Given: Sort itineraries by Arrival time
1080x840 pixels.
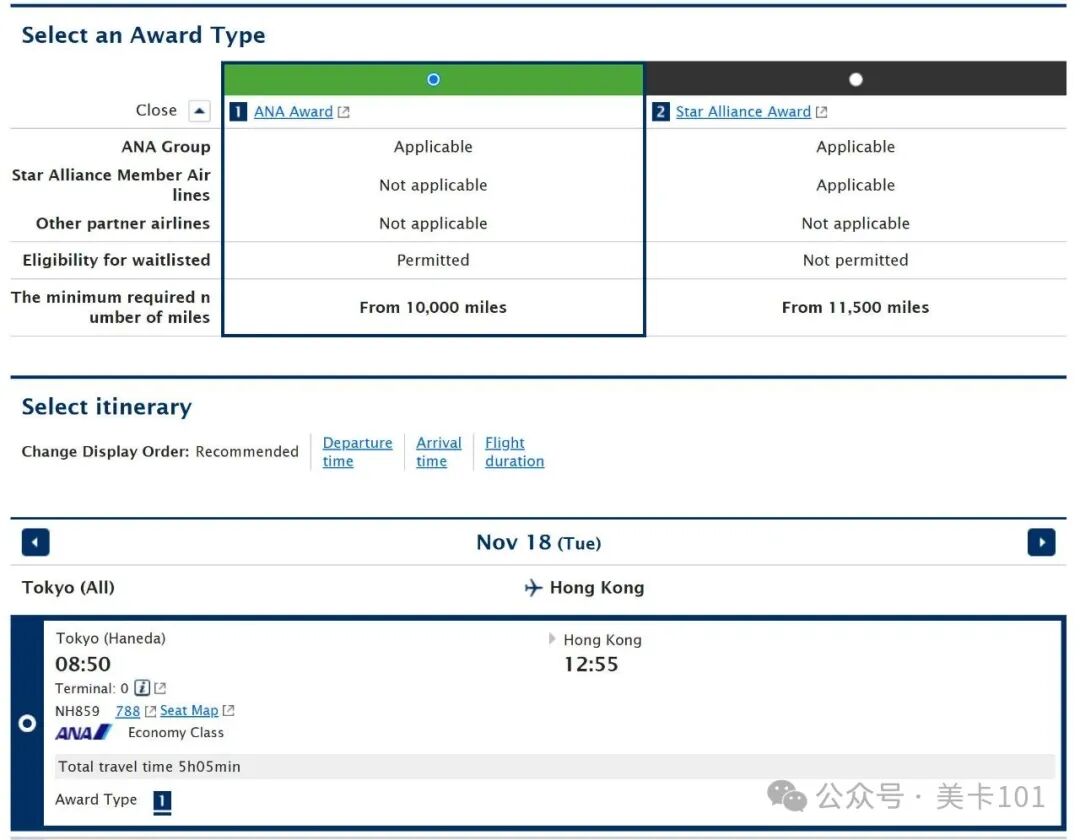Looking at the screenshot, I should (439, 452).
